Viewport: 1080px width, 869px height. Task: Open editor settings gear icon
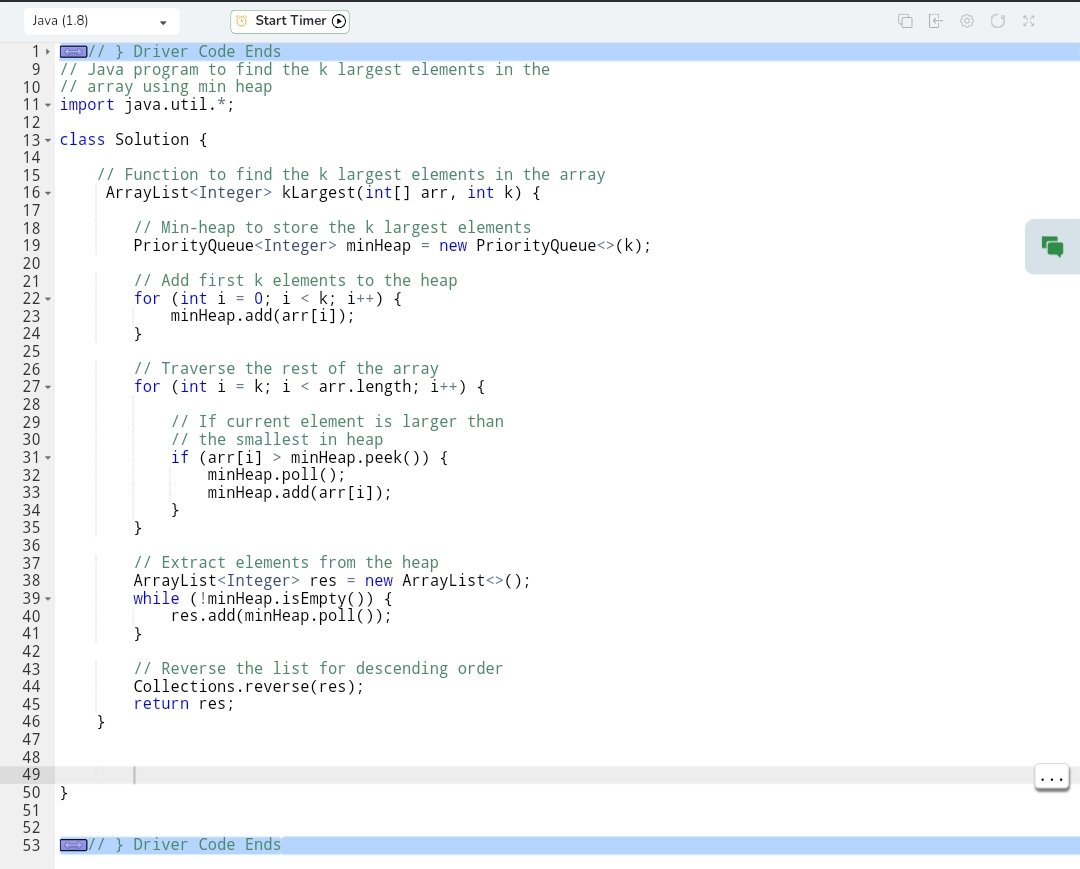click(x=967, y=21)
